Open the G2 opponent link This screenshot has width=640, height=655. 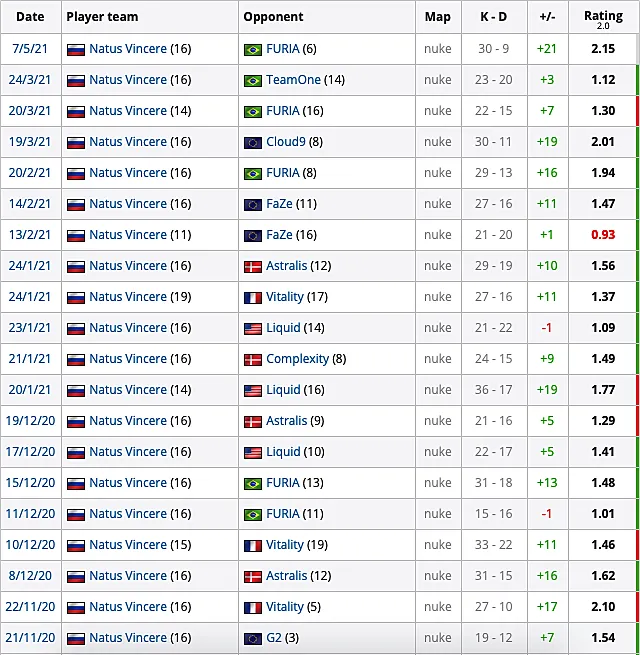pyautogui.click(x=274, y=637)
